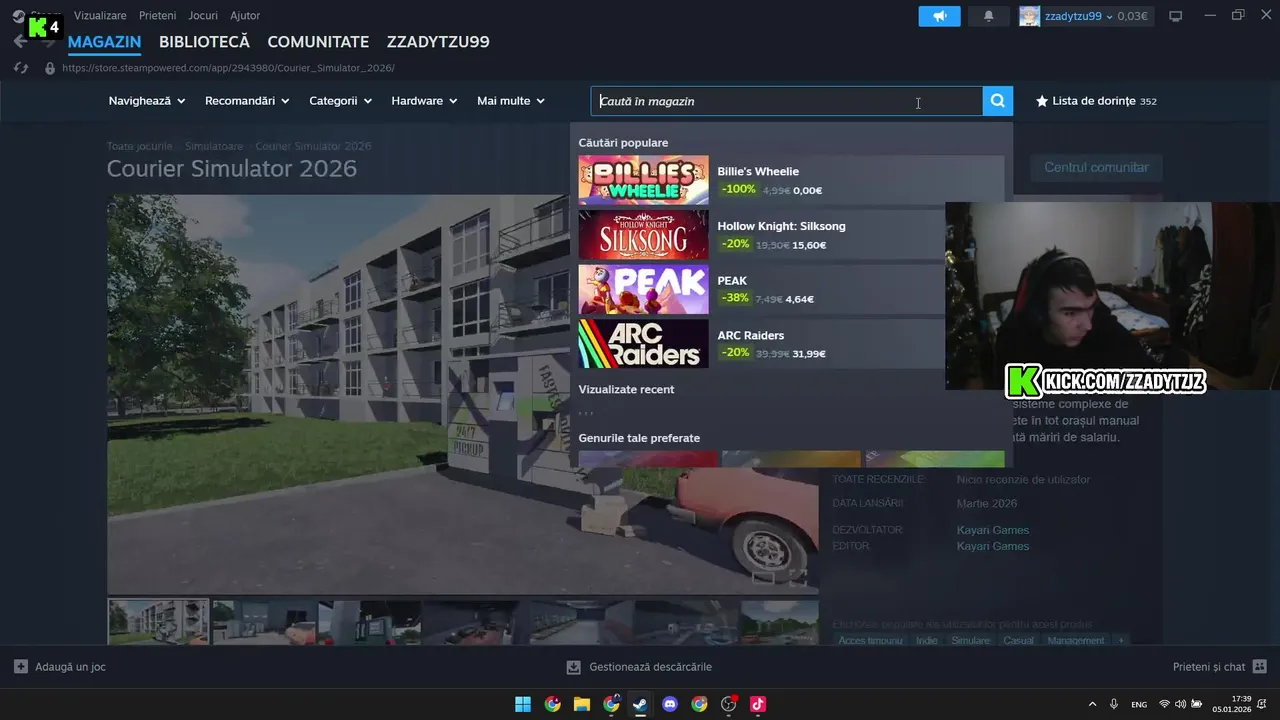Open the notifications bell
Image resolution: width=1280 pixels, height=720 pixels.
[989, 16]
